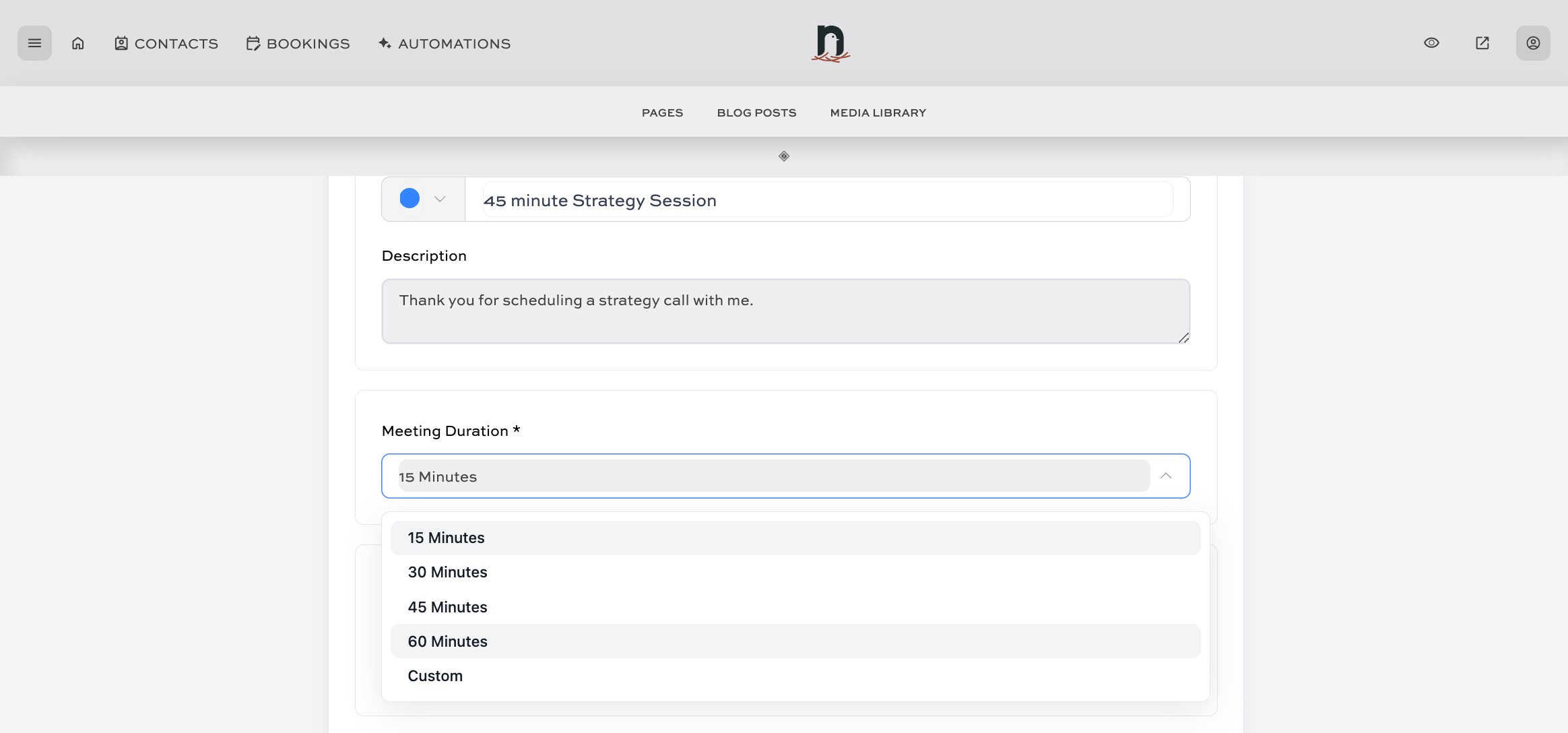
Task: Open the Media Library tab
Action: 877,113
